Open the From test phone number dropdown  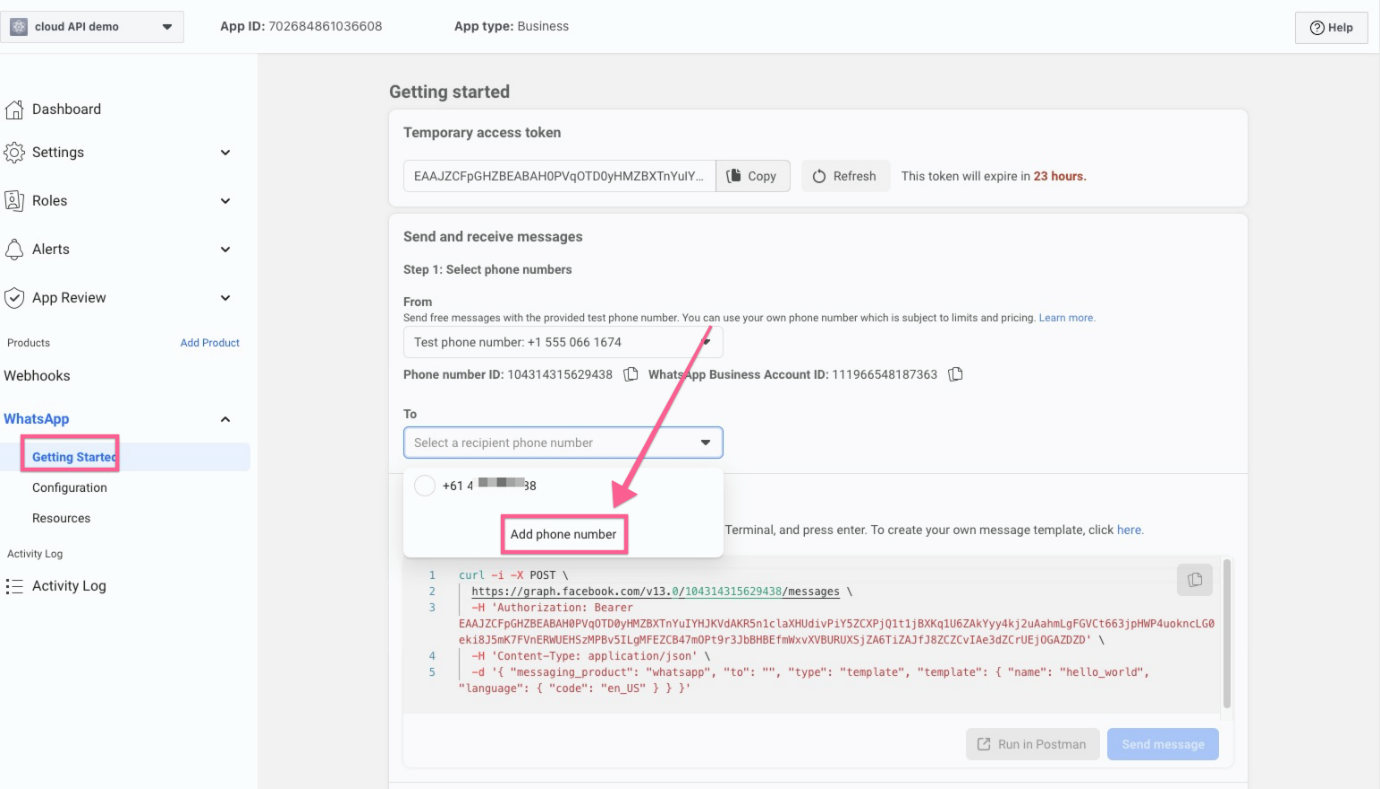click(563, 342)
